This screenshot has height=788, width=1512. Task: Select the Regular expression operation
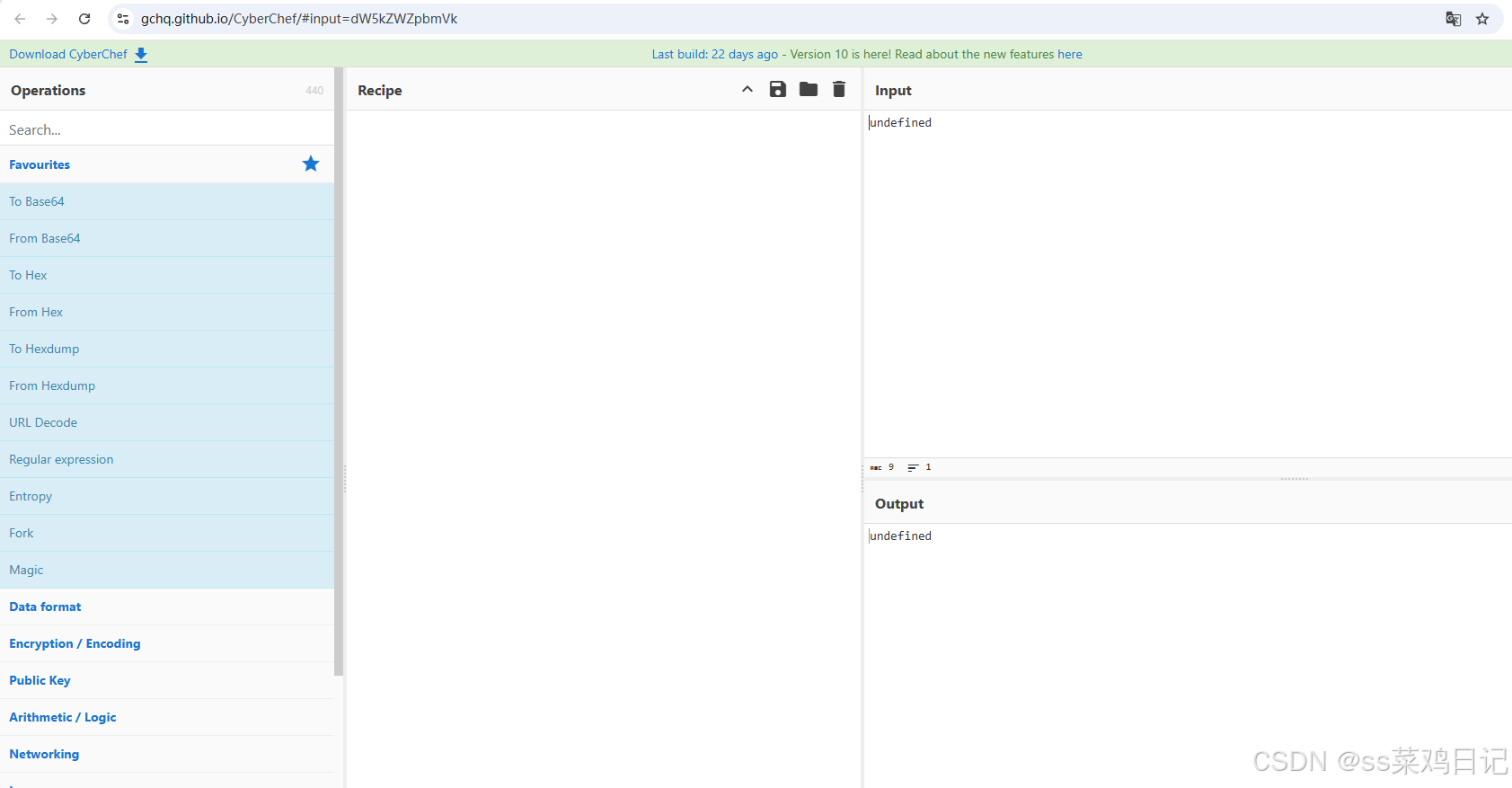[167, 459]
